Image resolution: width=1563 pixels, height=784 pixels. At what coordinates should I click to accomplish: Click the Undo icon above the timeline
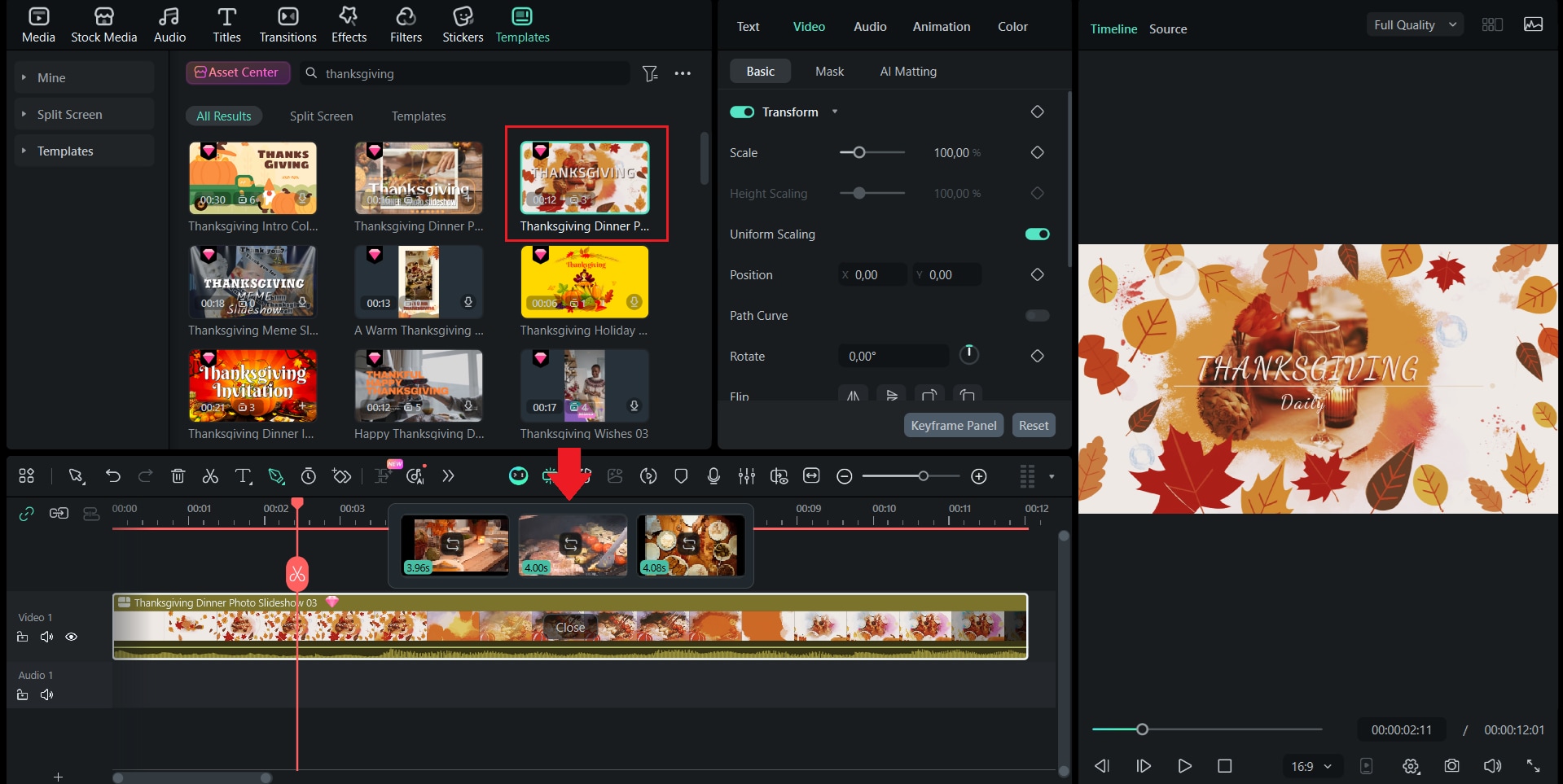click(x=113, y=476)
